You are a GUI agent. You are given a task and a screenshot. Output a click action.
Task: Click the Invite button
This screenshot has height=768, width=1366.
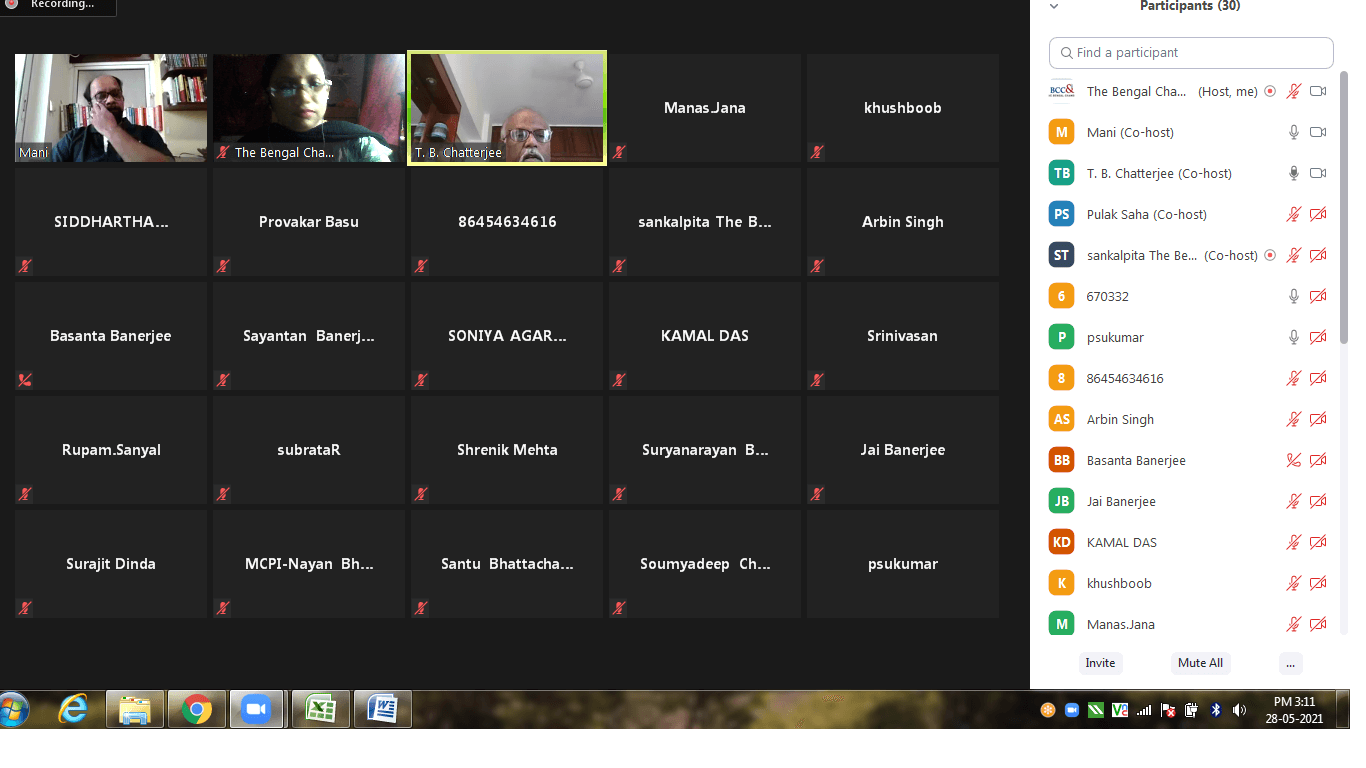(1100, 663)
